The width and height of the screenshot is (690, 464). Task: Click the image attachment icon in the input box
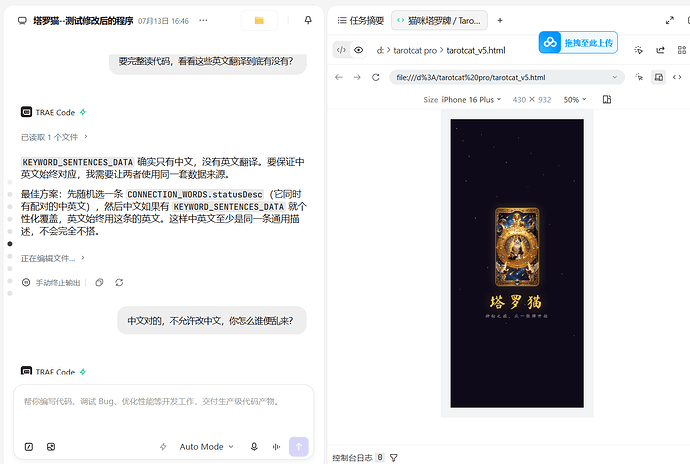pyautogui.click(x=51, y=447)
